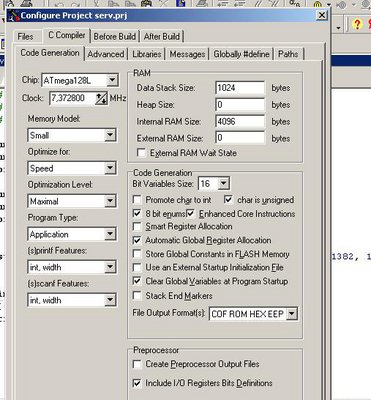This screenshot has width=371, height=400.
Task: Uncheck Clear Global Variables at Program Startup
Action: tap(137, 281)
